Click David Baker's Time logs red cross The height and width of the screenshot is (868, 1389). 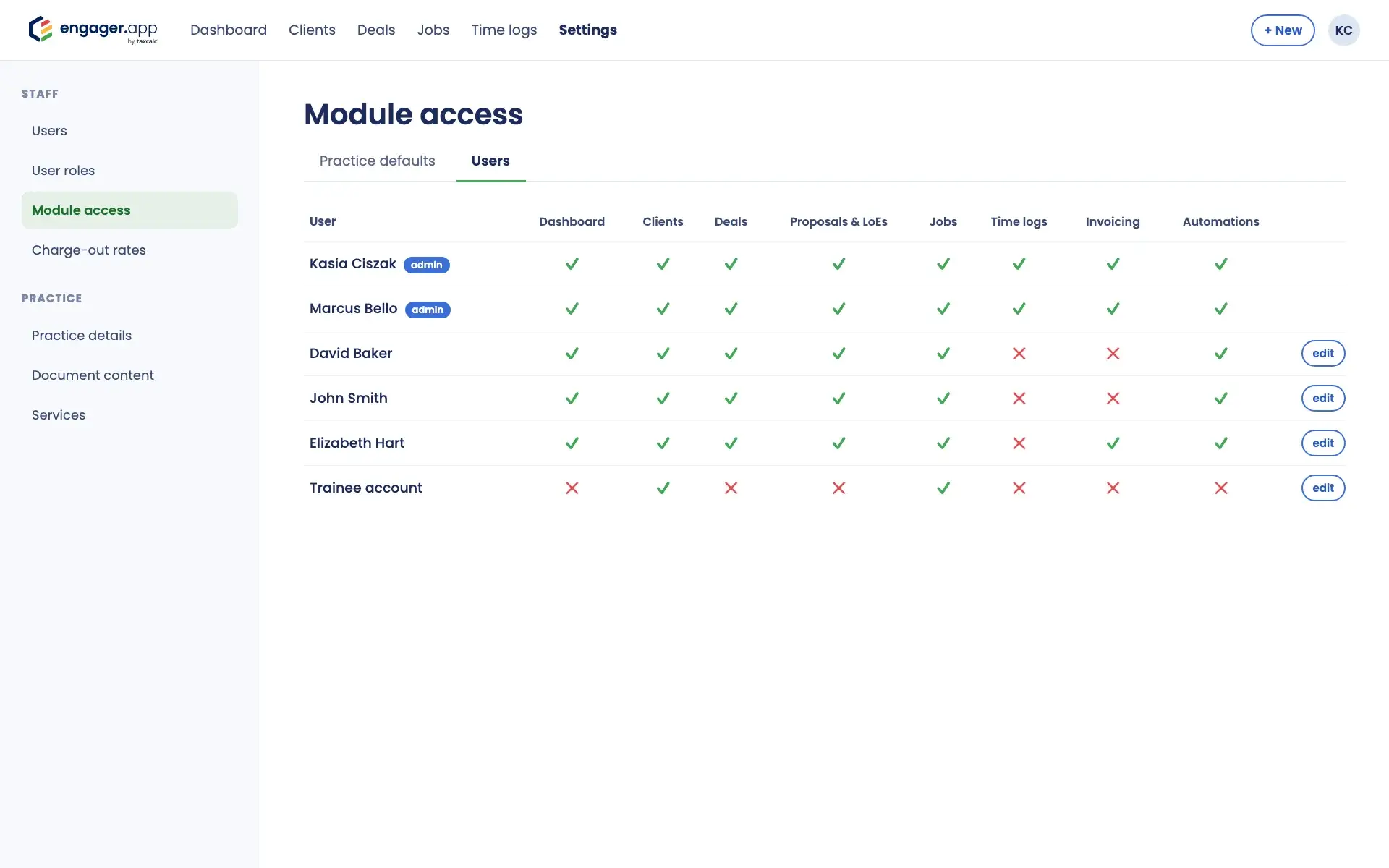click(x=1019, y=354)
